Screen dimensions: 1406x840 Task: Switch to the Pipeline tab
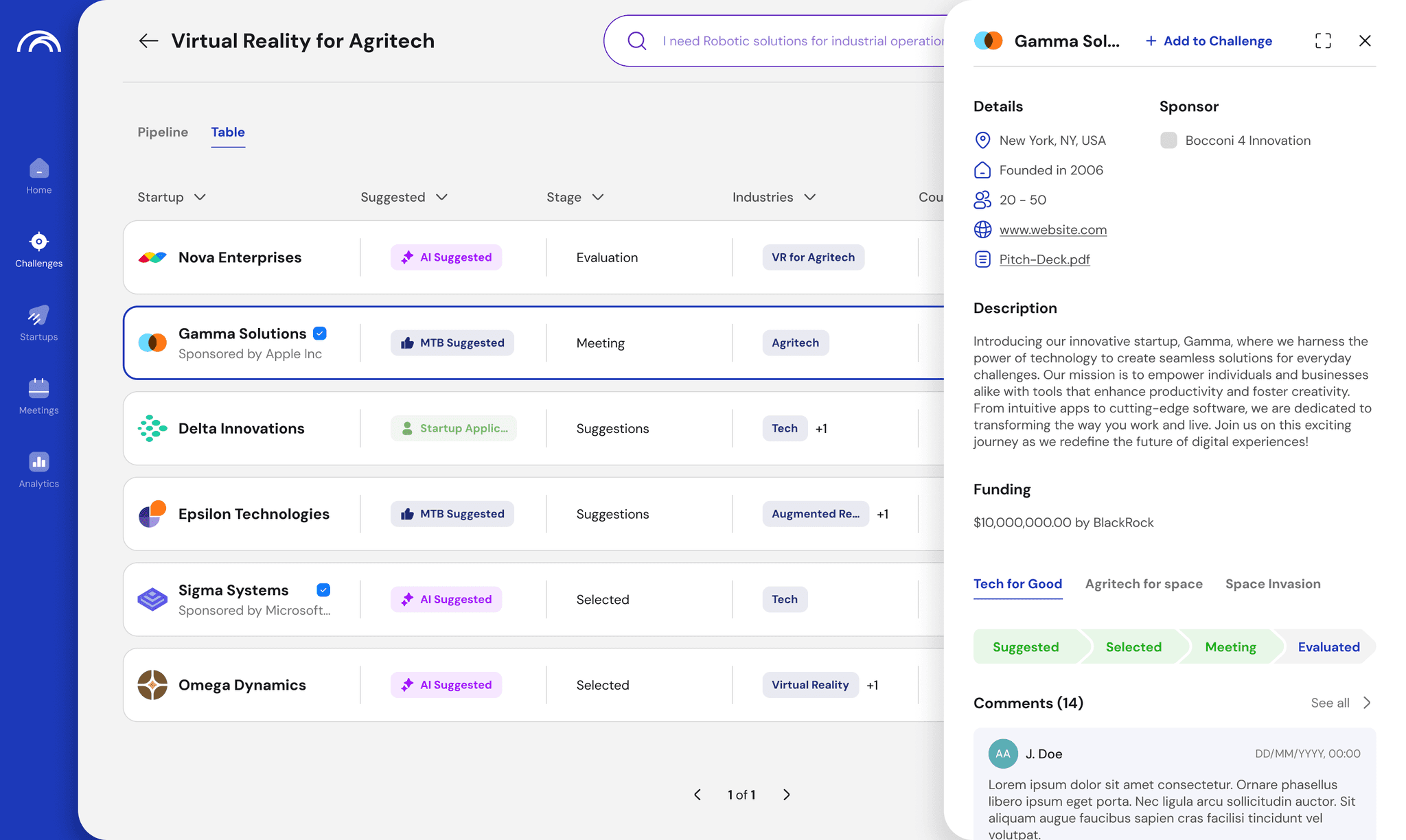pyautogui.click(x=163, y=132)
